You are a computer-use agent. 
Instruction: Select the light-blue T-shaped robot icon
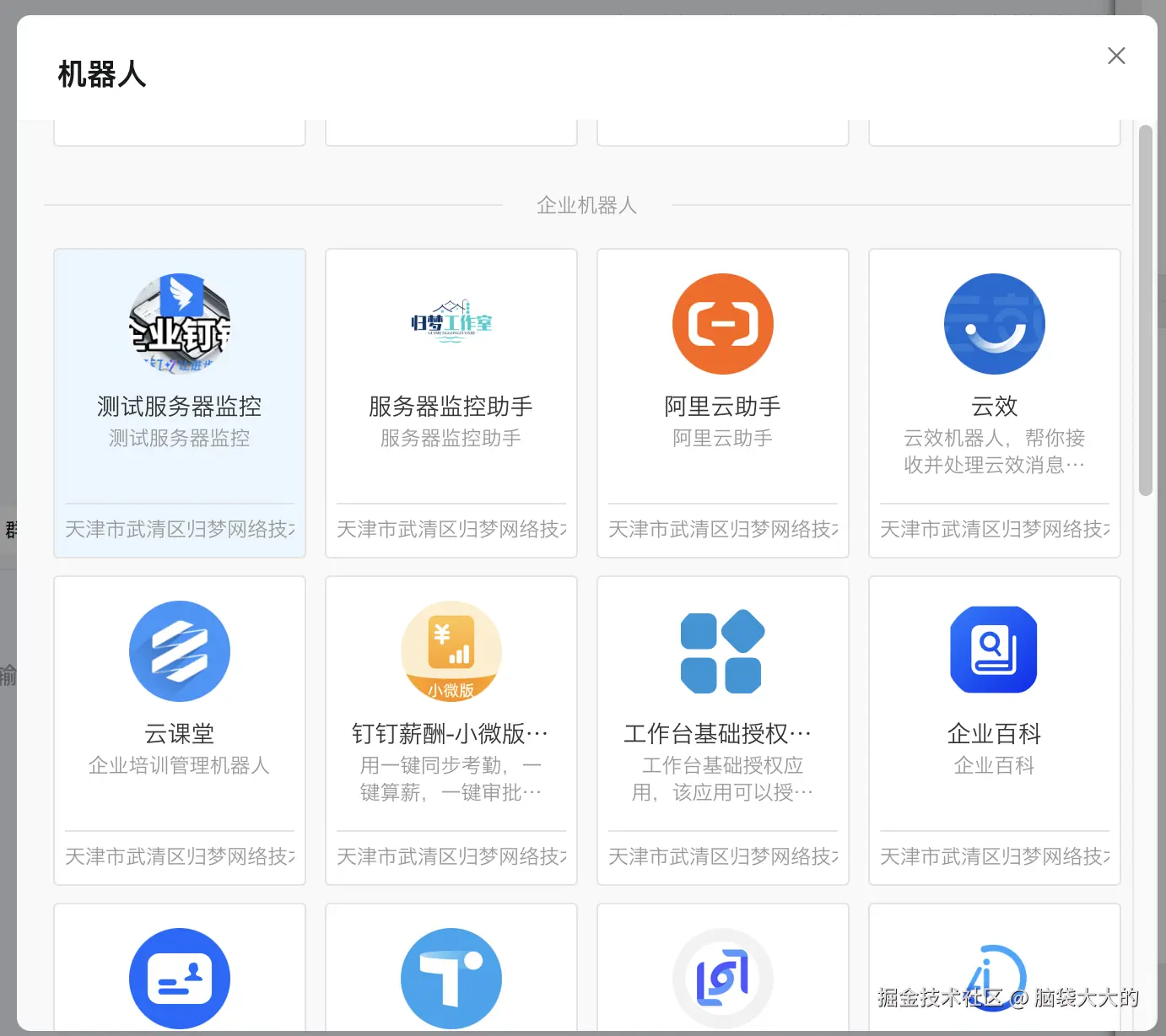click(x=451, y=979)
